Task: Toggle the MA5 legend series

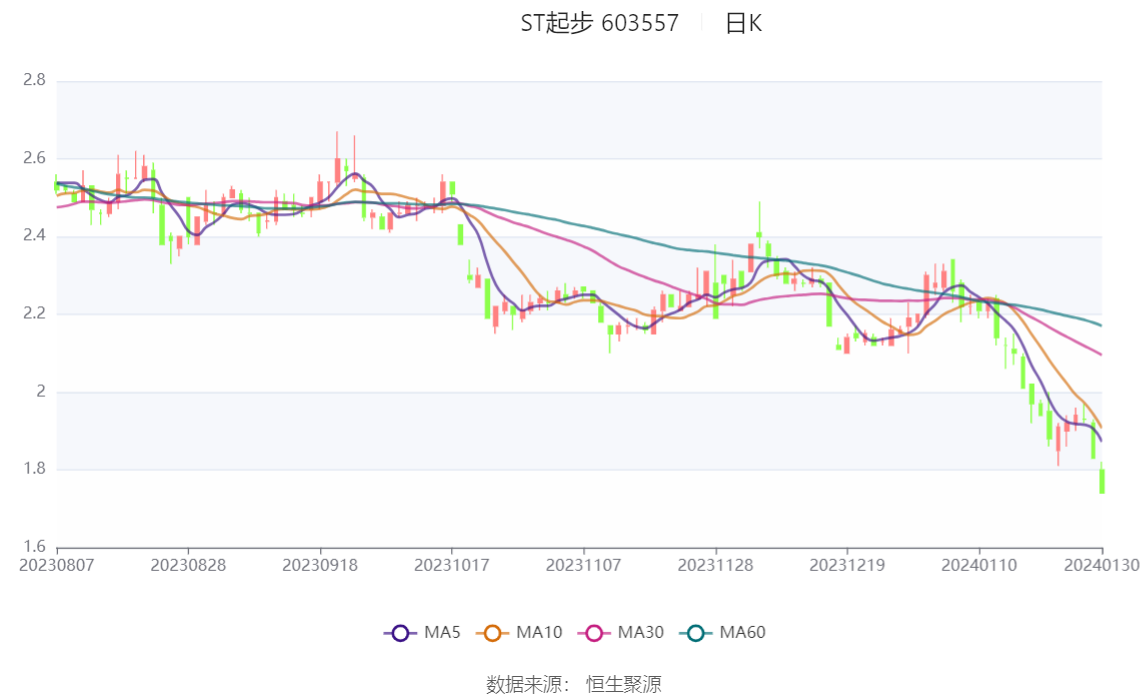Action: click(x=422, y=633)
